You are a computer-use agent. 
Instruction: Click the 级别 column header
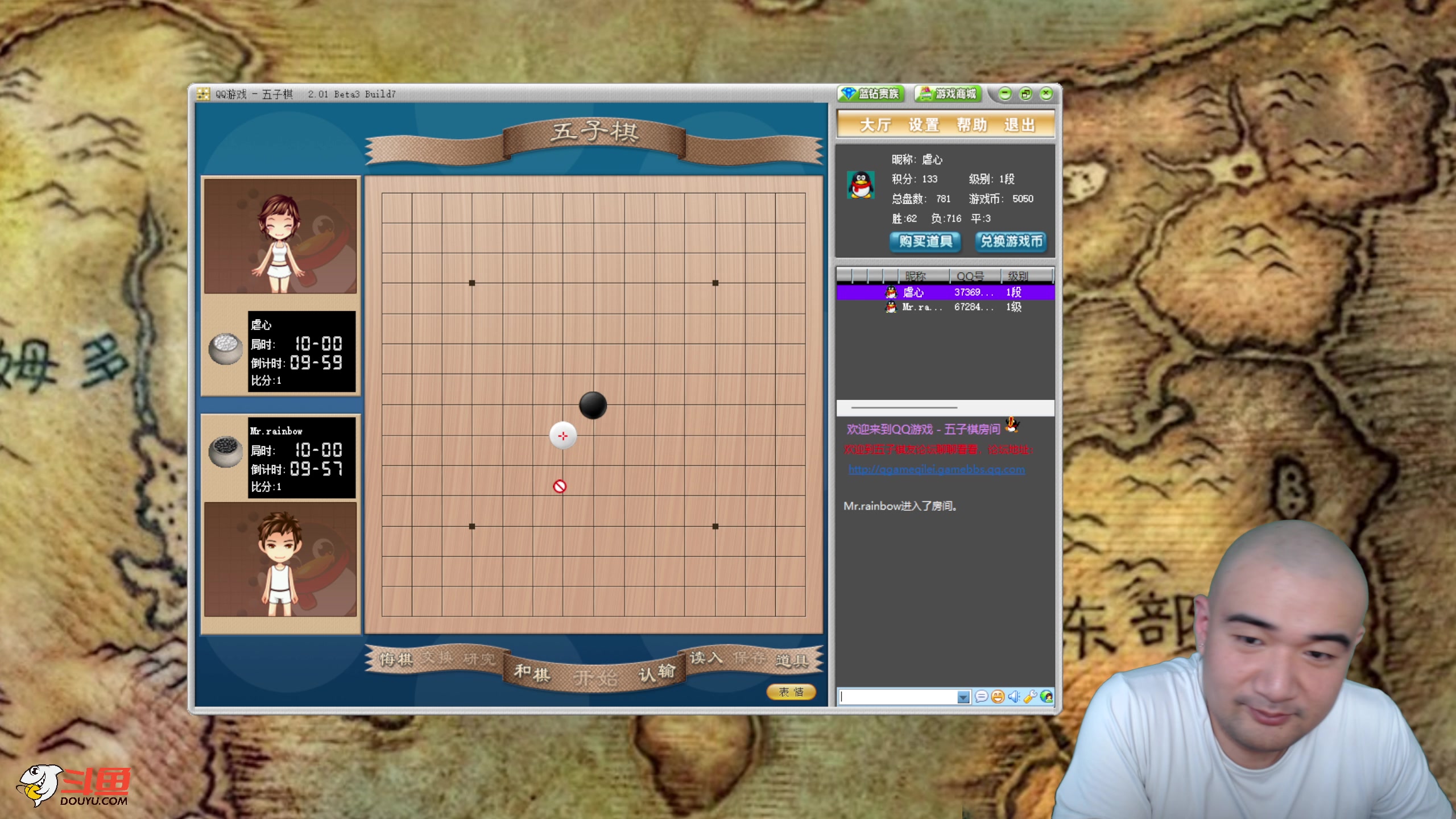click(1027, 276)
